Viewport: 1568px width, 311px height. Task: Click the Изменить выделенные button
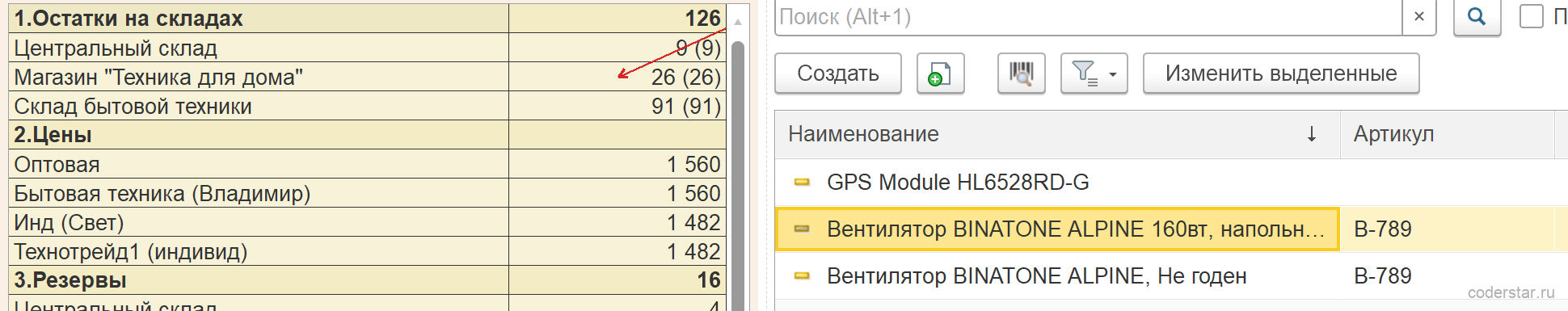[1281, 74]
